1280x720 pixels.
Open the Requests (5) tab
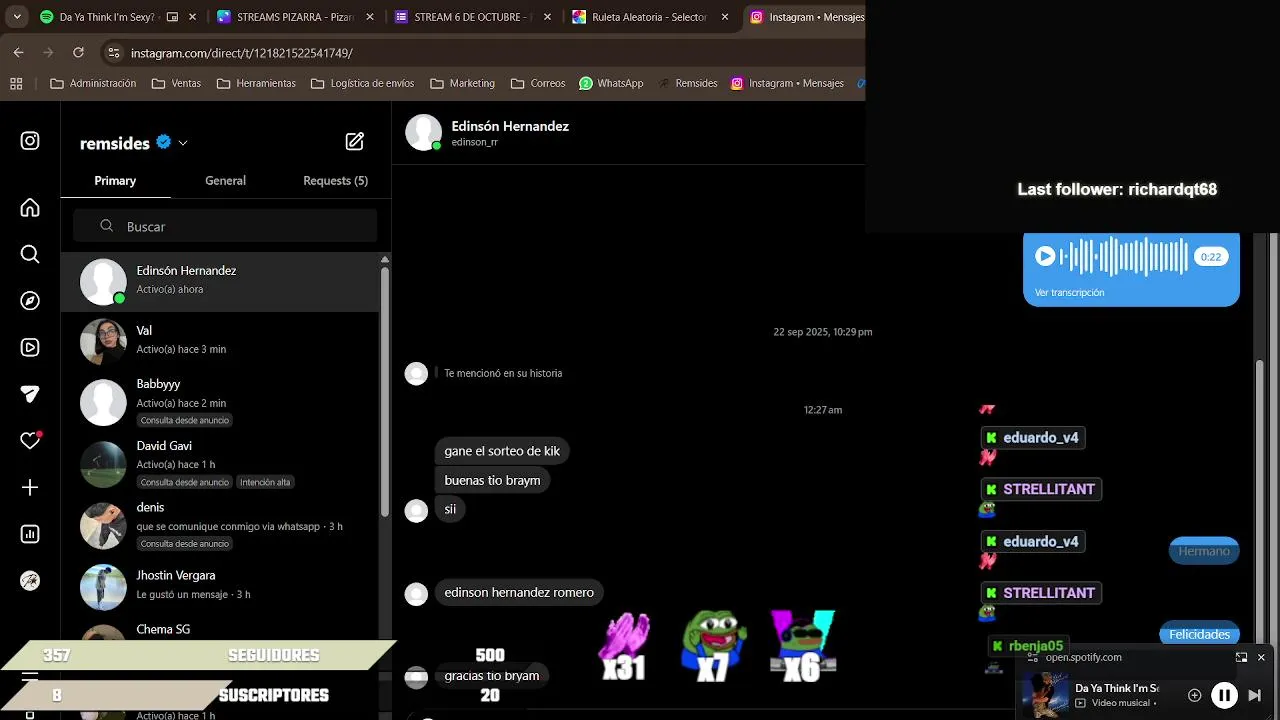click(x=335, y=181)
